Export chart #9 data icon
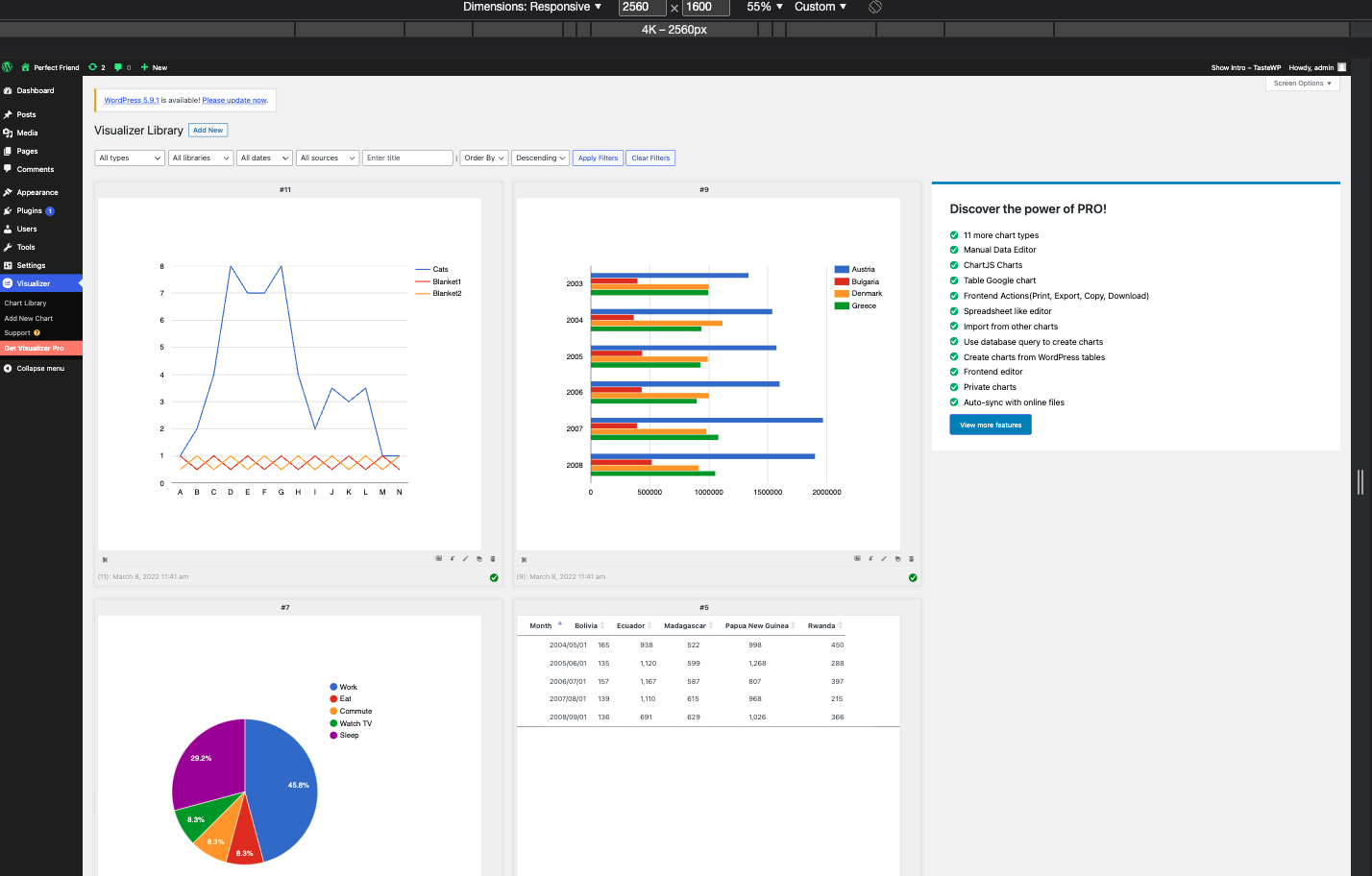1372x876 pixels. coord(870,558)
